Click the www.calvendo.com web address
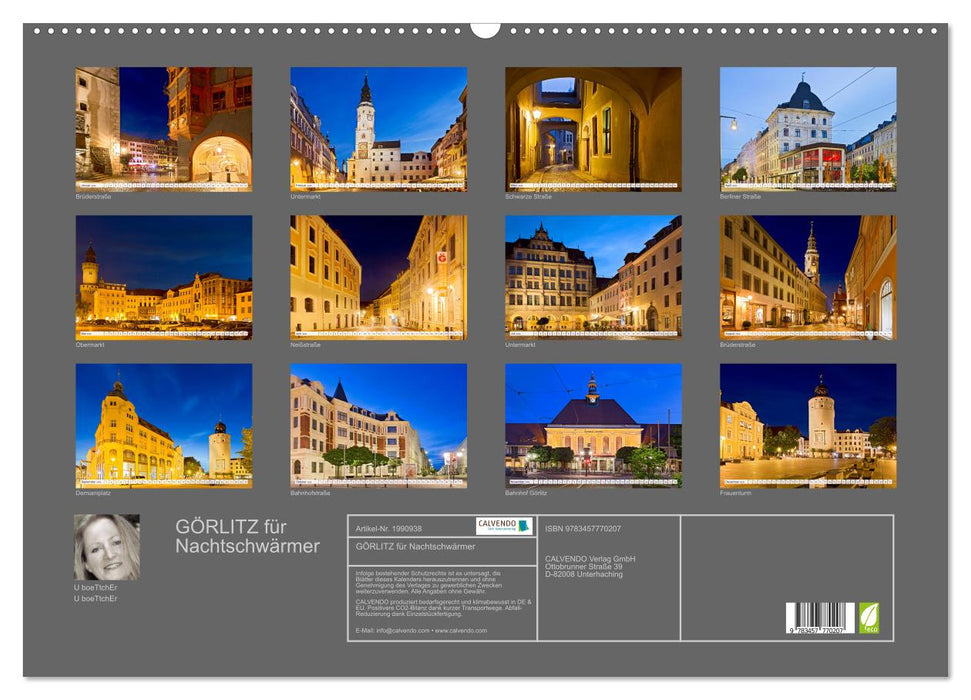 [x=461, y=631]
